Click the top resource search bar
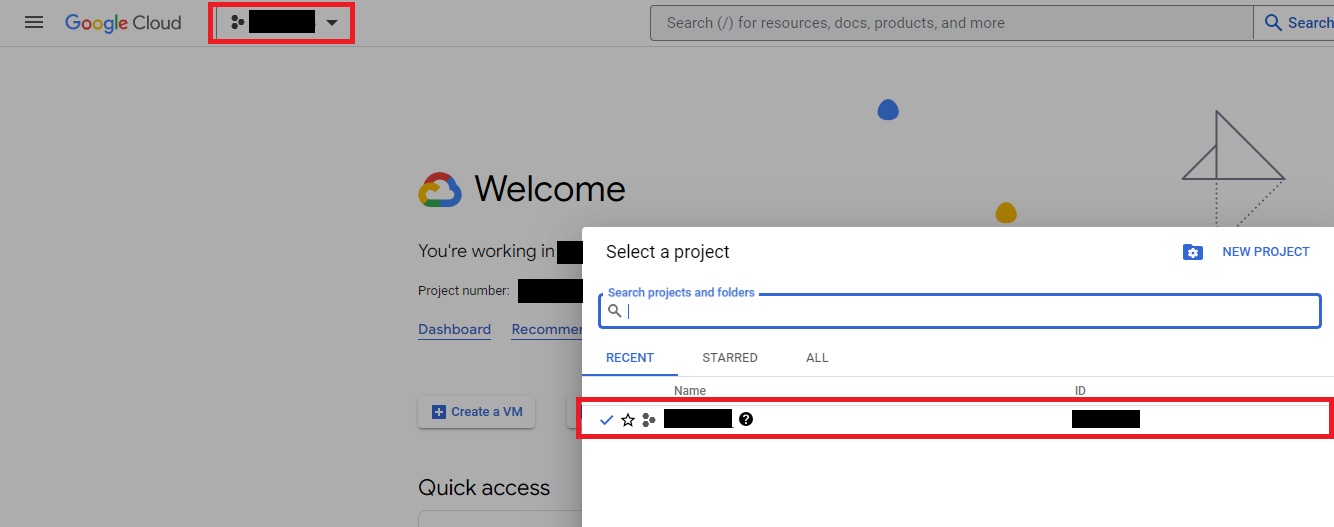Image resolution: width=1334 pixels, height=527 pixels. click(x=951, y=23)
